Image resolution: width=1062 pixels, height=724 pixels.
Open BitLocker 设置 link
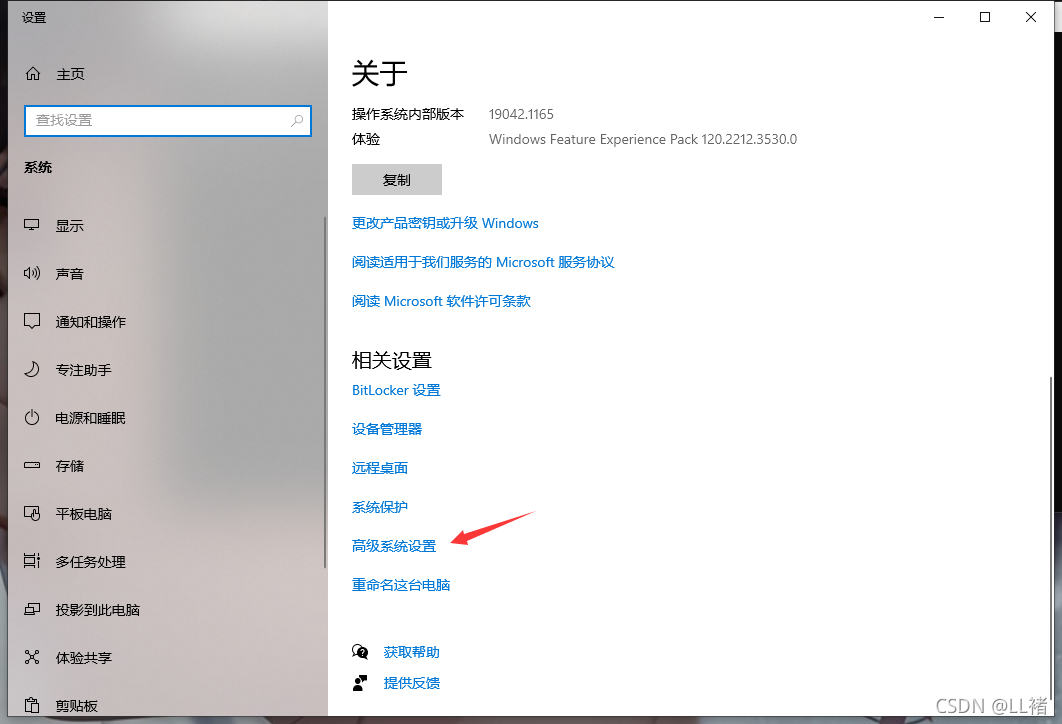[396, 390]
